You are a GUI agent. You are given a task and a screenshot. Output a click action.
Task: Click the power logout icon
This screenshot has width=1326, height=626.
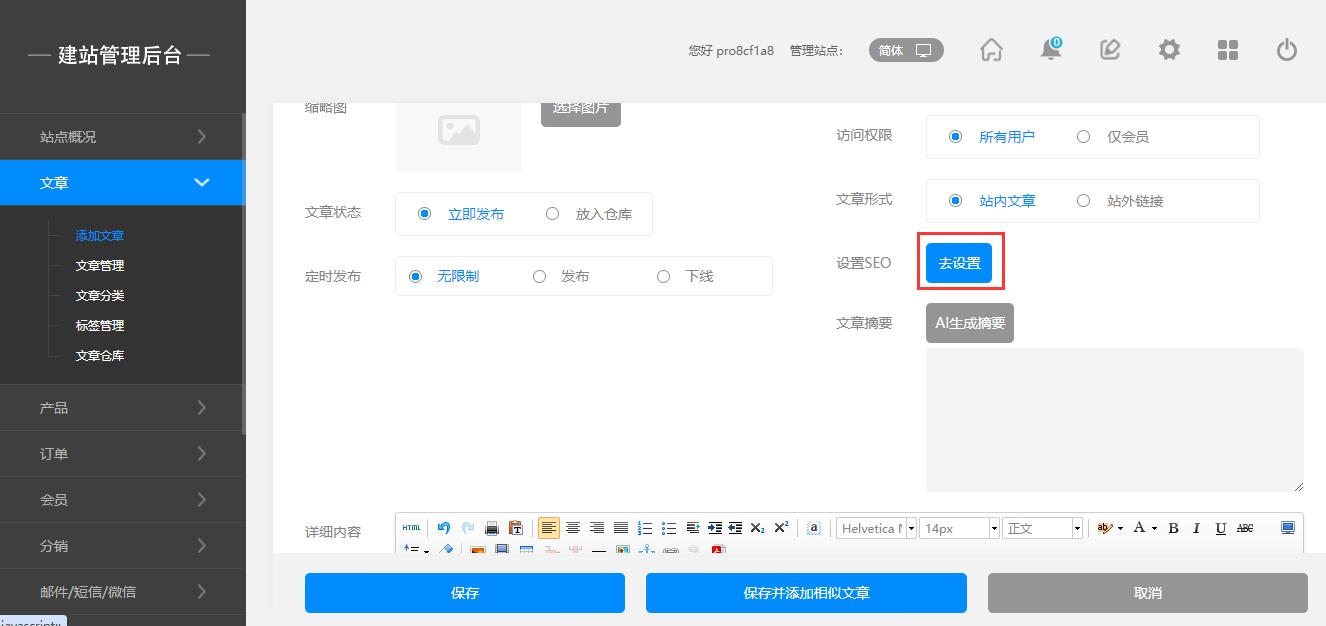click(1287, 50)
